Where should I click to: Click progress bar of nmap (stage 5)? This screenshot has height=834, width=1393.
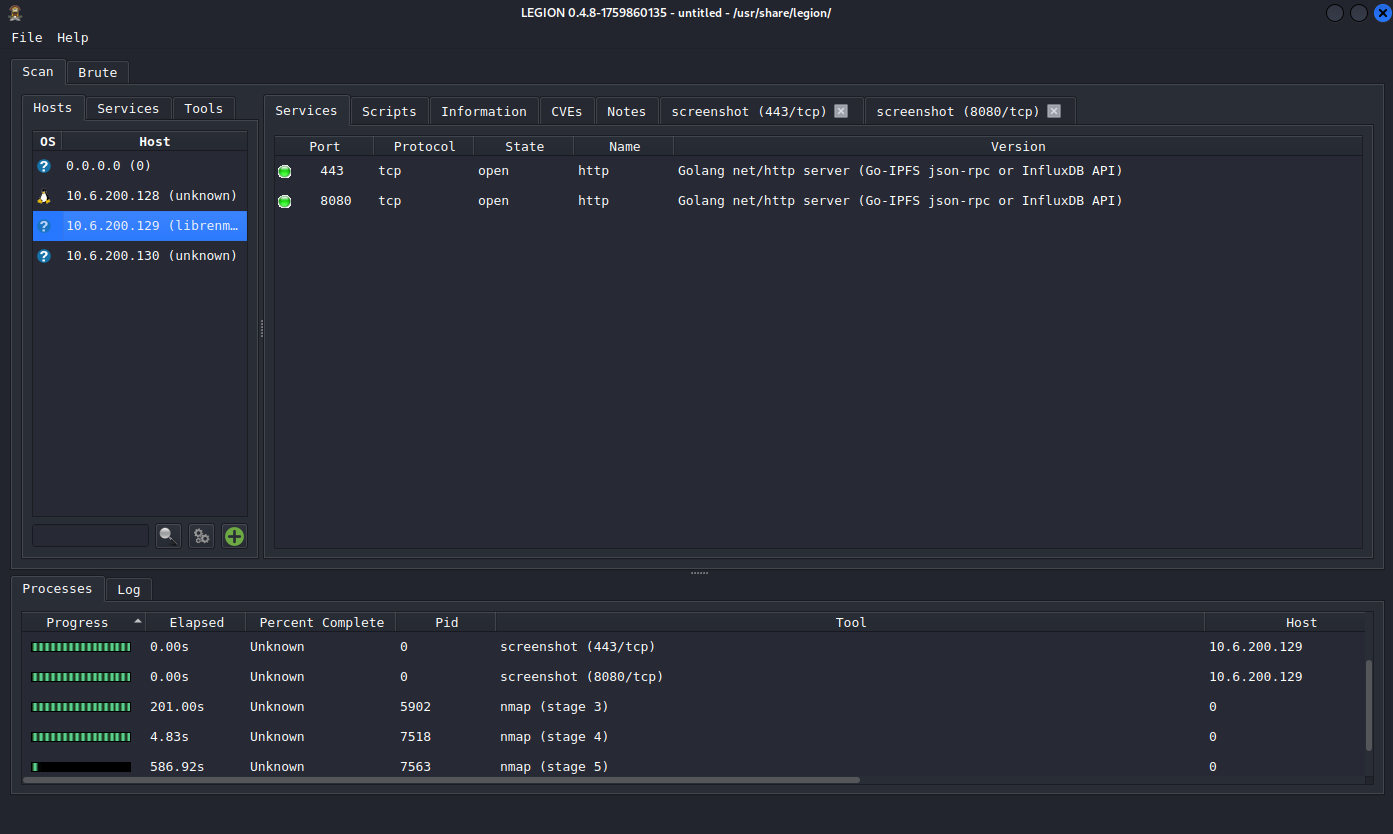click(x=81, y=767)
